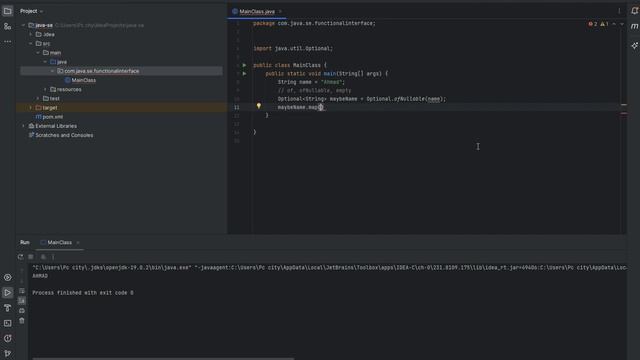This screenshot has width=640, height=360.
Task: Go to next highlighted error arrow
Action: coord(622,24)
